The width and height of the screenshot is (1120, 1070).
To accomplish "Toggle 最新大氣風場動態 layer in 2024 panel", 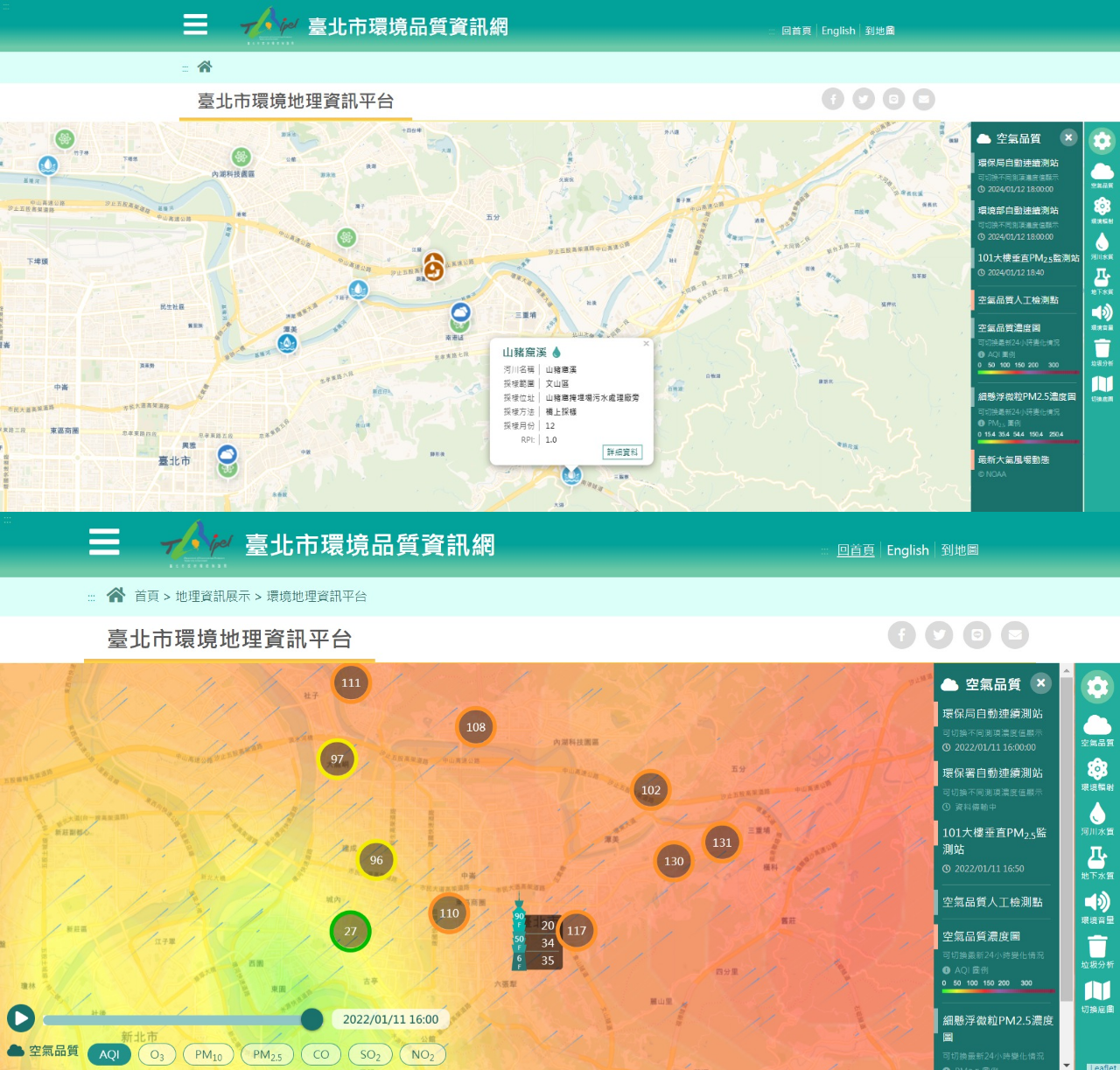I will coord(1013,459).
